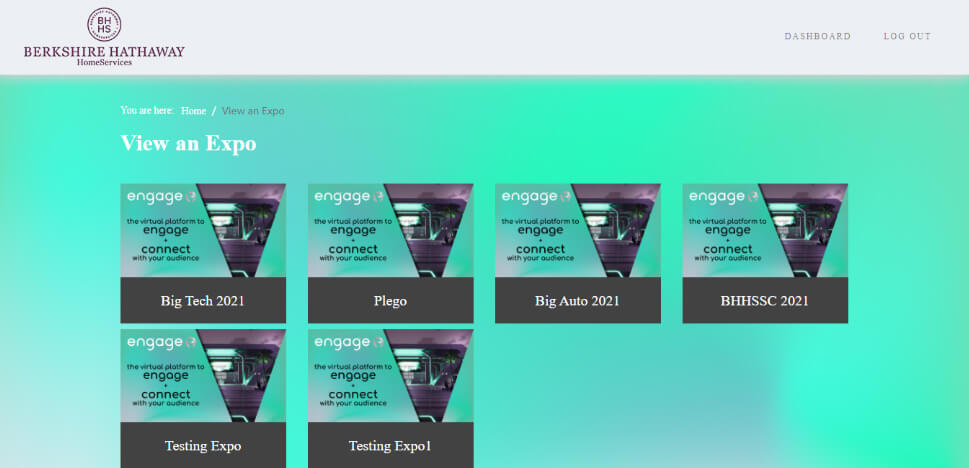Select Log Out in the header
Image resolution: width=969 pixels, height=468 pixels.
click(x=907, y=36)
